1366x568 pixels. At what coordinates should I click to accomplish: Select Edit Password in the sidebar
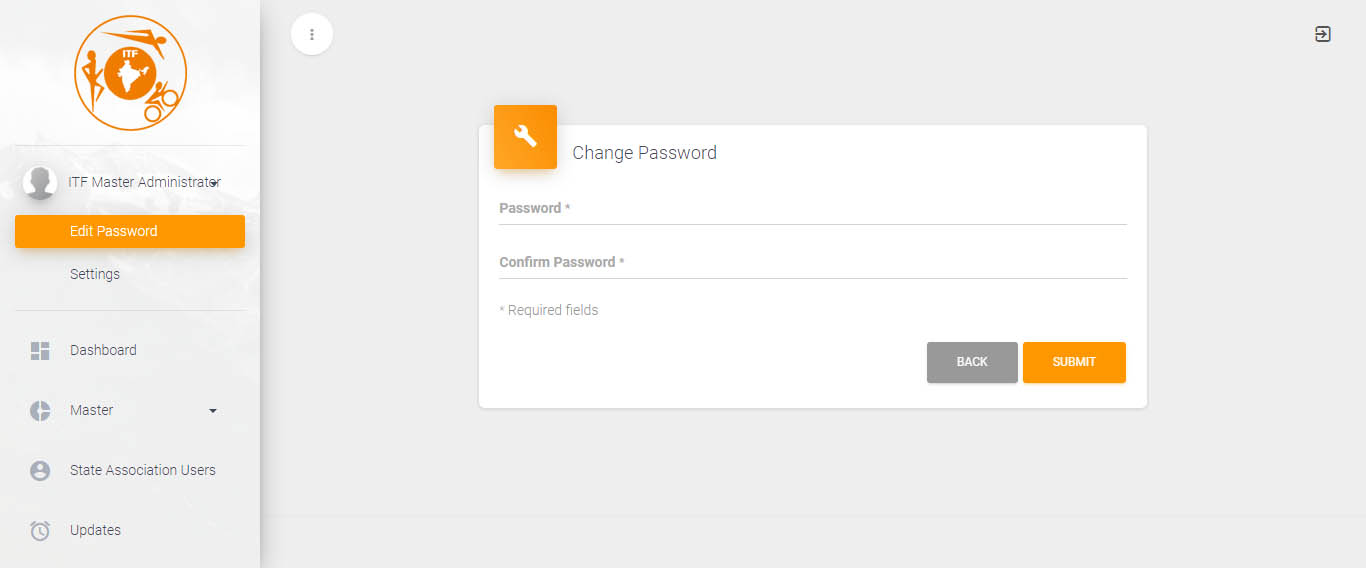coord(130,231)
